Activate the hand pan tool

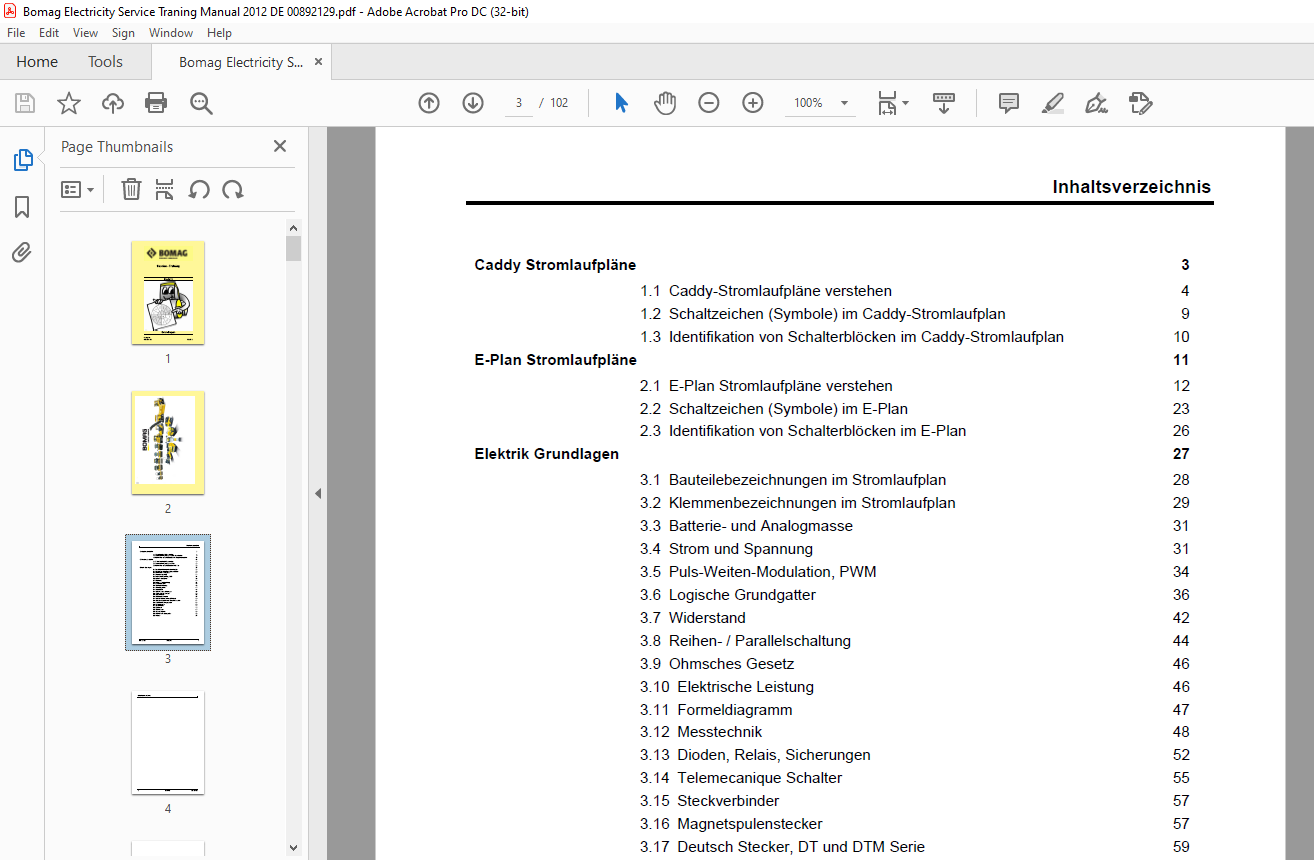[x=665, y=103]
